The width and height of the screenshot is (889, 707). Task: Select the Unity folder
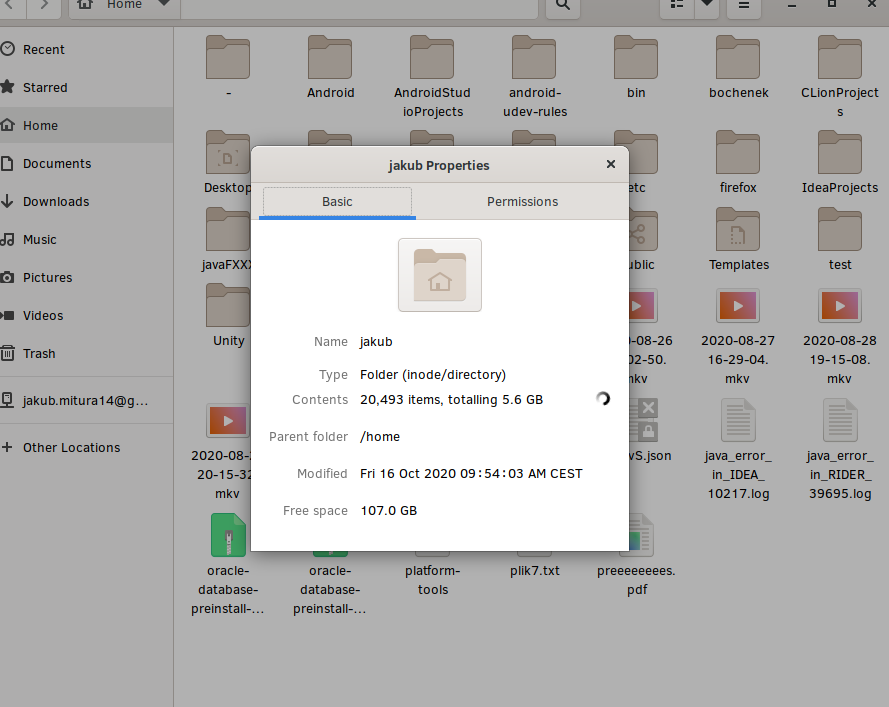click(228, 315)
